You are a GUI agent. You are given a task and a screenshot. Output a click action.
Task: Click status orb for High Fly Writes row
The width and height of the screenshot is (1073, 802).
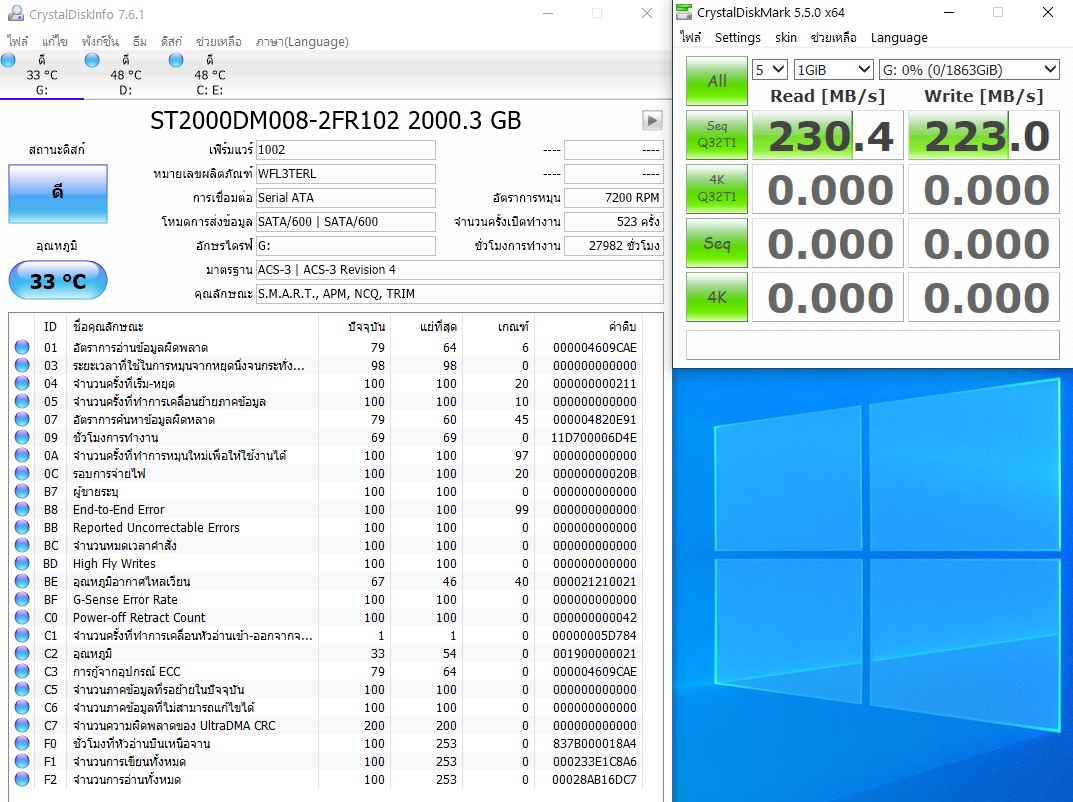coord(22,564)
